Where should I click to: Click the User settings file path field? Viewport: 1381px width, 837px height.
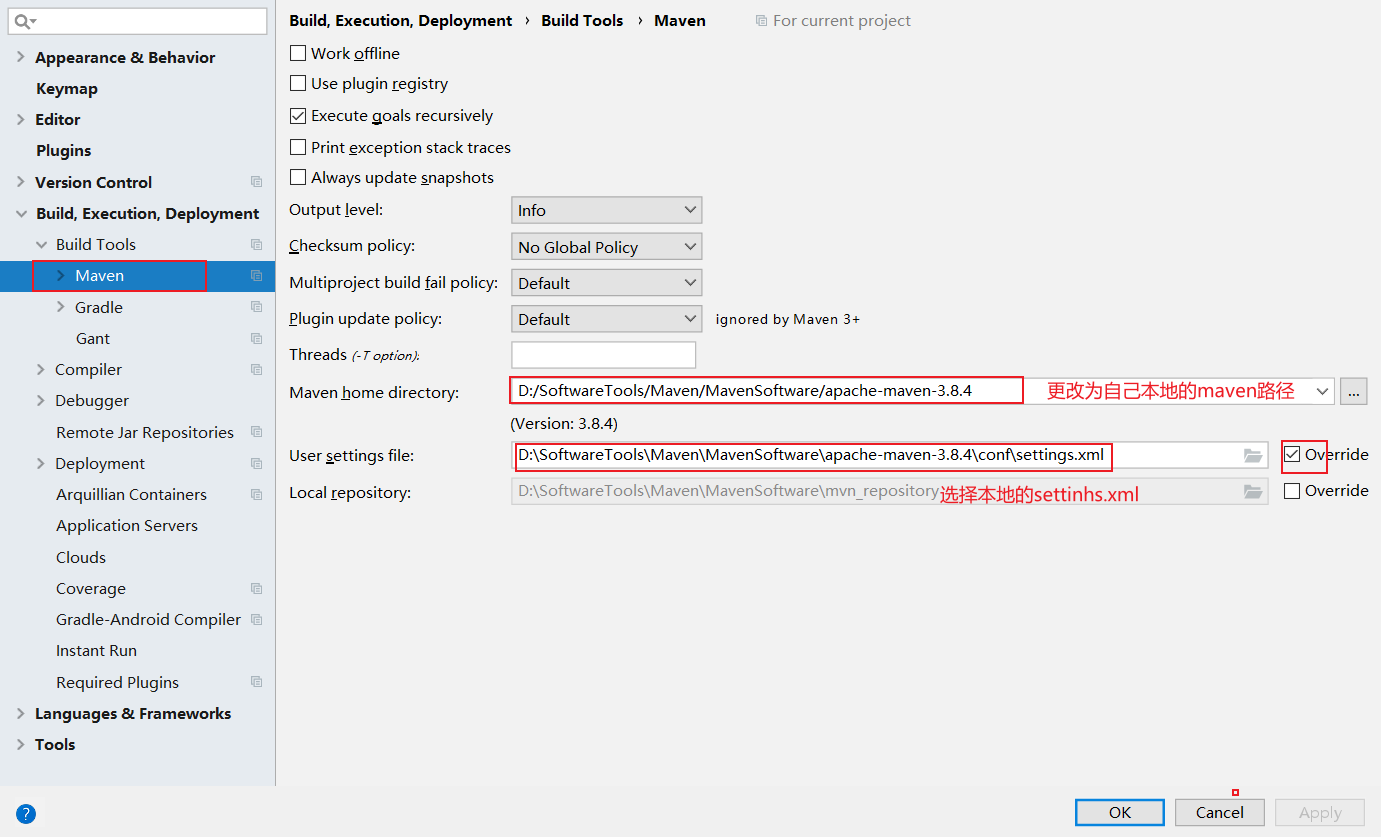pyautogui.click(x=889, y=455)
